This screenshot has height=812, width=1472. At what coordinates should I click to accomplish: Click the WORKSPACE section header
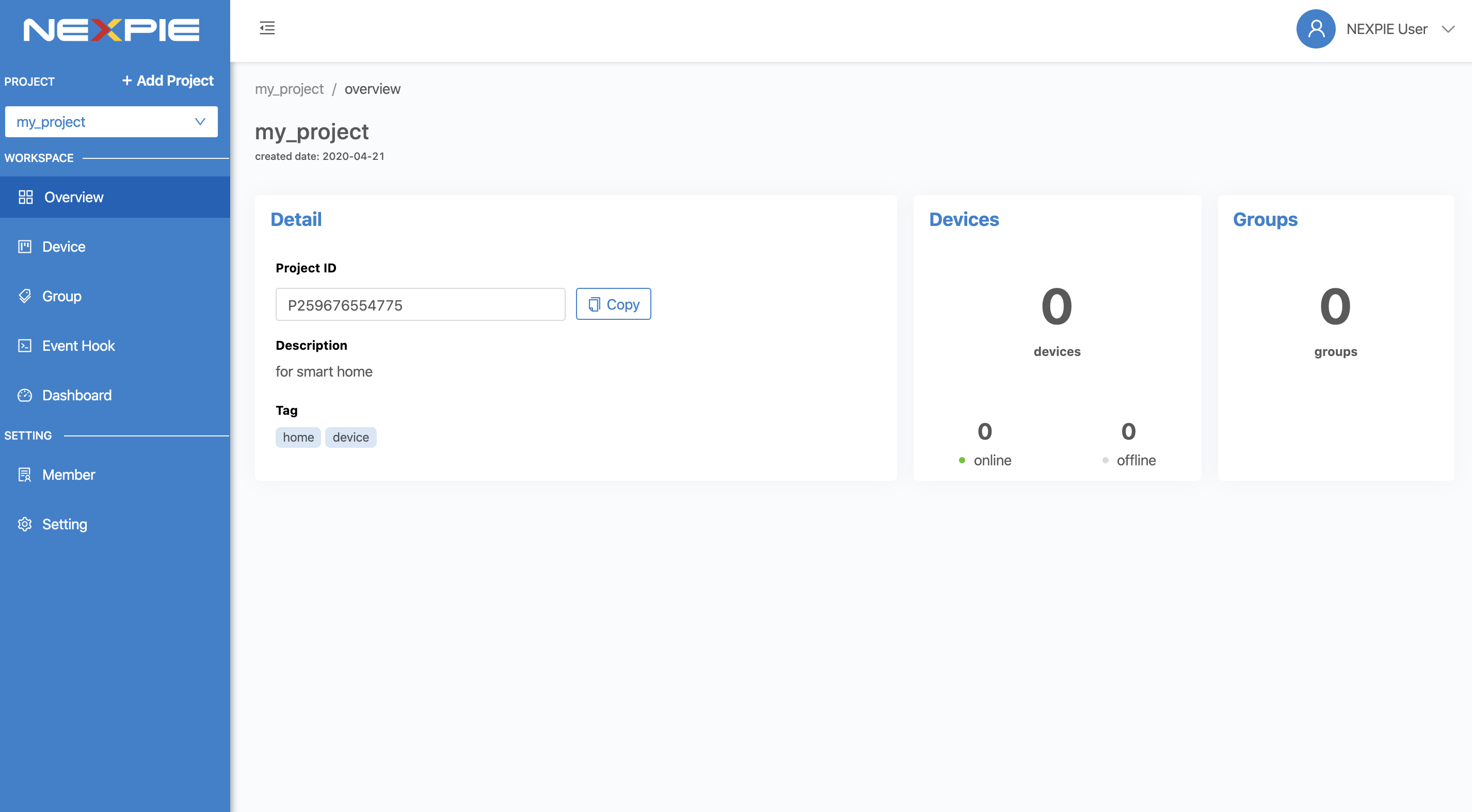pos(39,158)
